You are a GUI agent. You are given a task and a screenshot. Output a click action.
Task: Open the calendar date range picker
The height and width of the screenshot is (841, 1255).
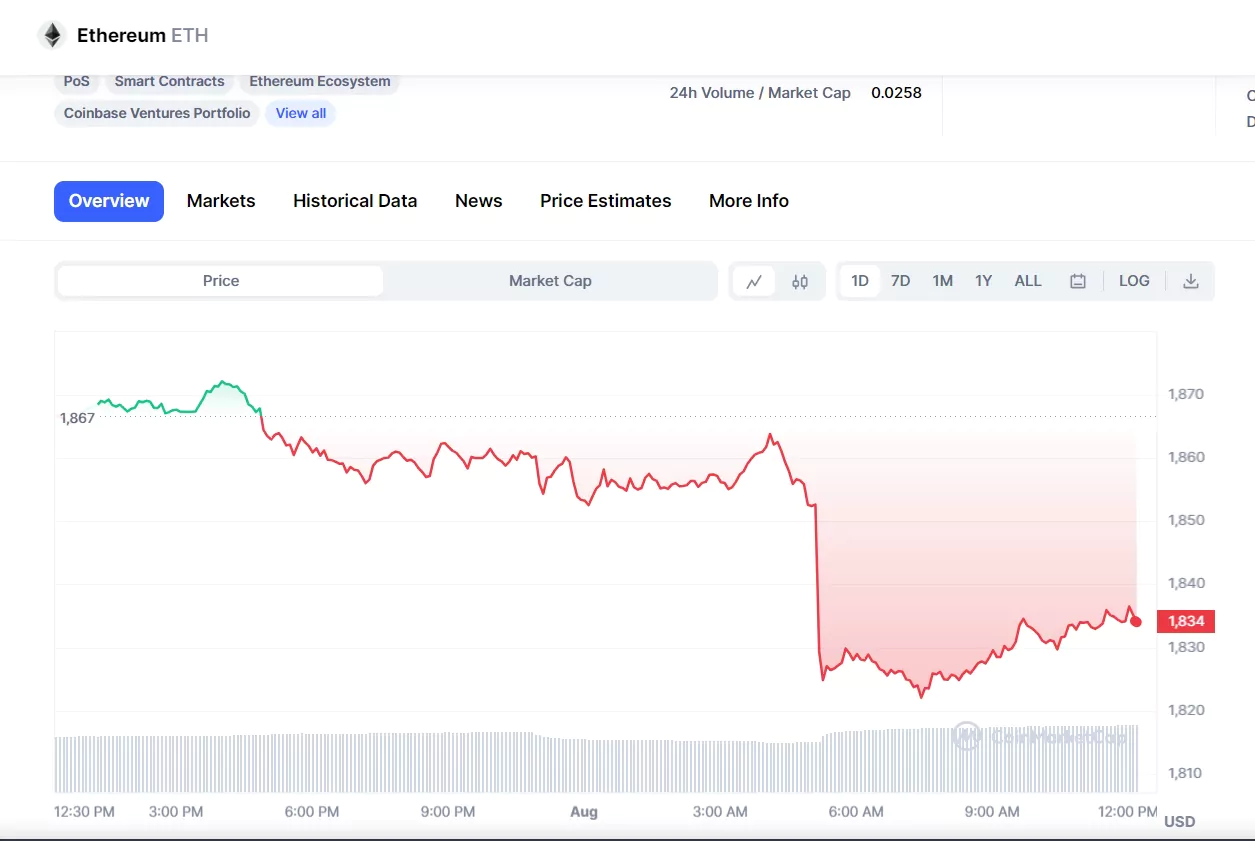pos(1078,282)
